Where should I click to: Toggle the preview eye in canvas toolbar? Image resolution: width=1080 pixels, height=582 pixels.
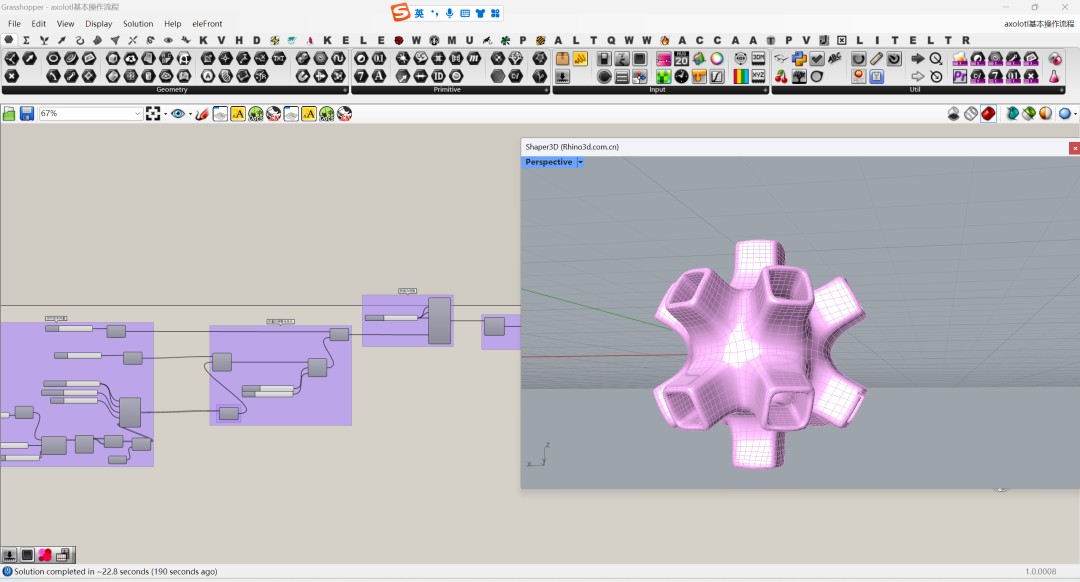click(x=178, y=114)
